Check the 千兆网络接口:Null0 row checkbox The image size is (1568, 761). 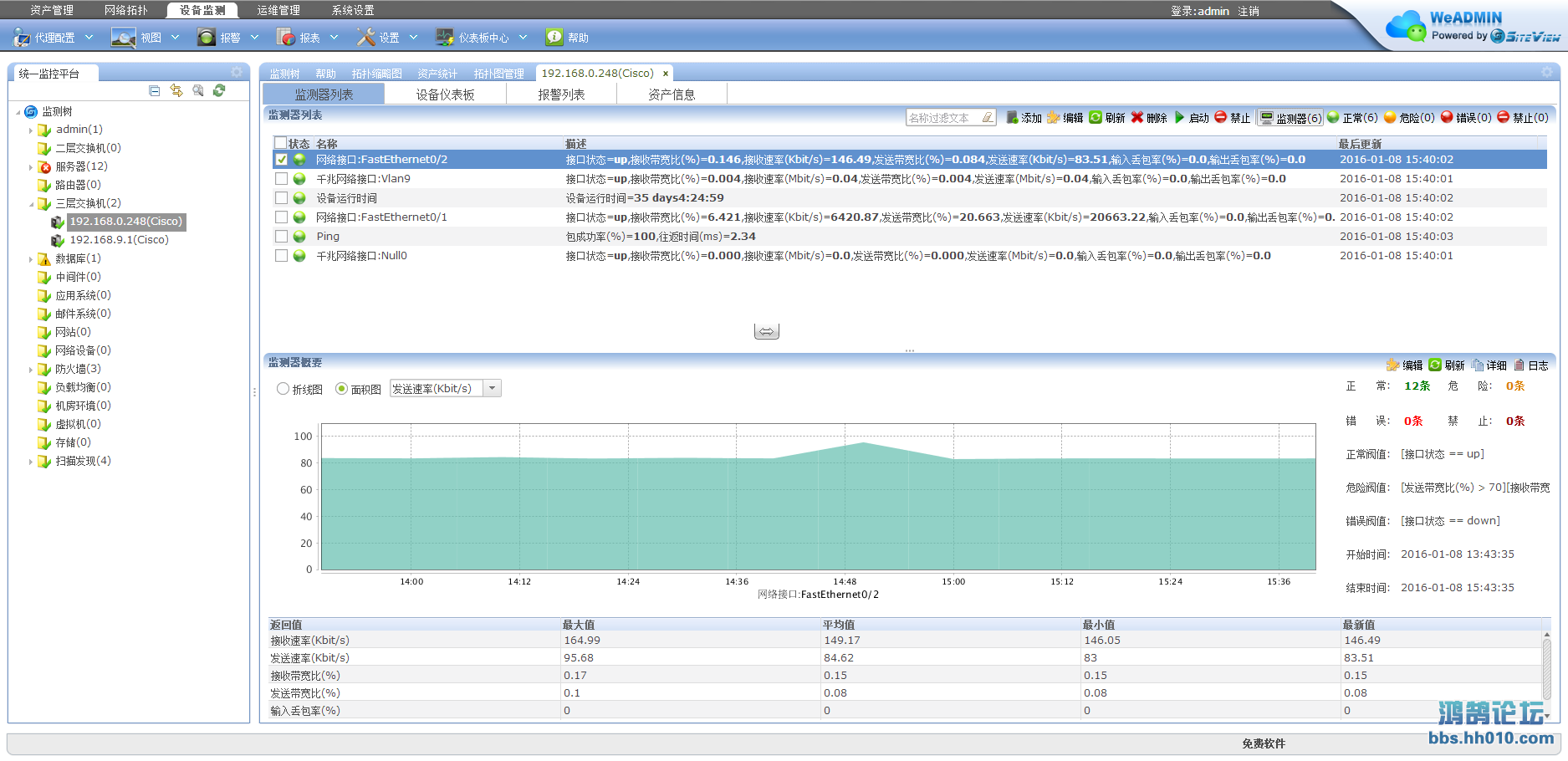(282, 256)
